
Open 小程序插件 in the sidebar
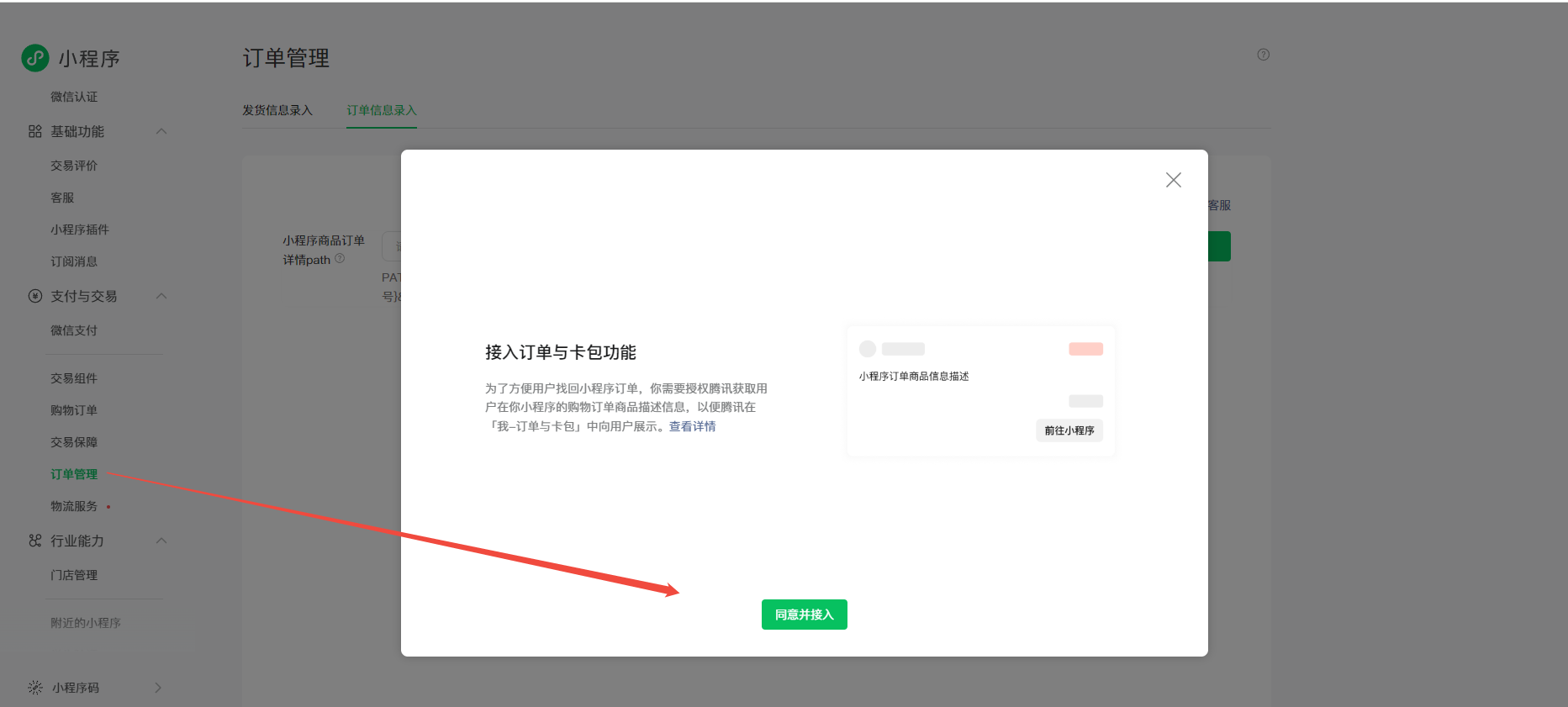pyautogui.click(x=80, y=230)
